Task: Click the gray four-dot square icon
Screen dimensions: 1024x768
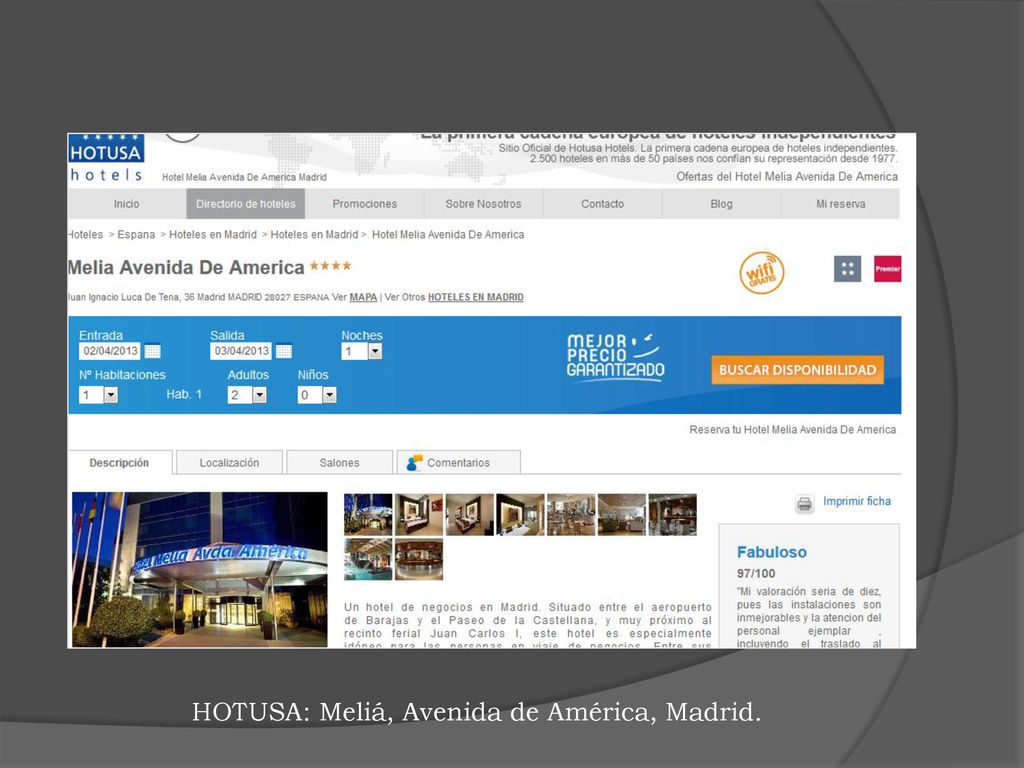Action: 847,268
